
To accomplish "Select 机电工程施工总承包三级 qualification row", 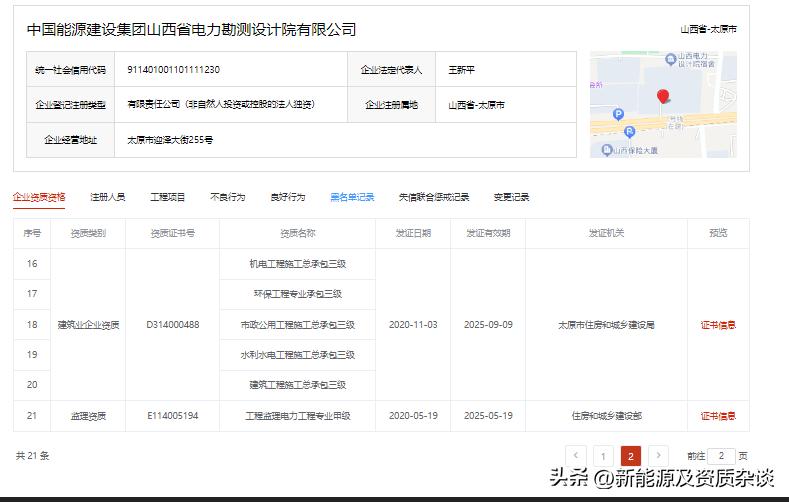I will click(x=297, y=264).
